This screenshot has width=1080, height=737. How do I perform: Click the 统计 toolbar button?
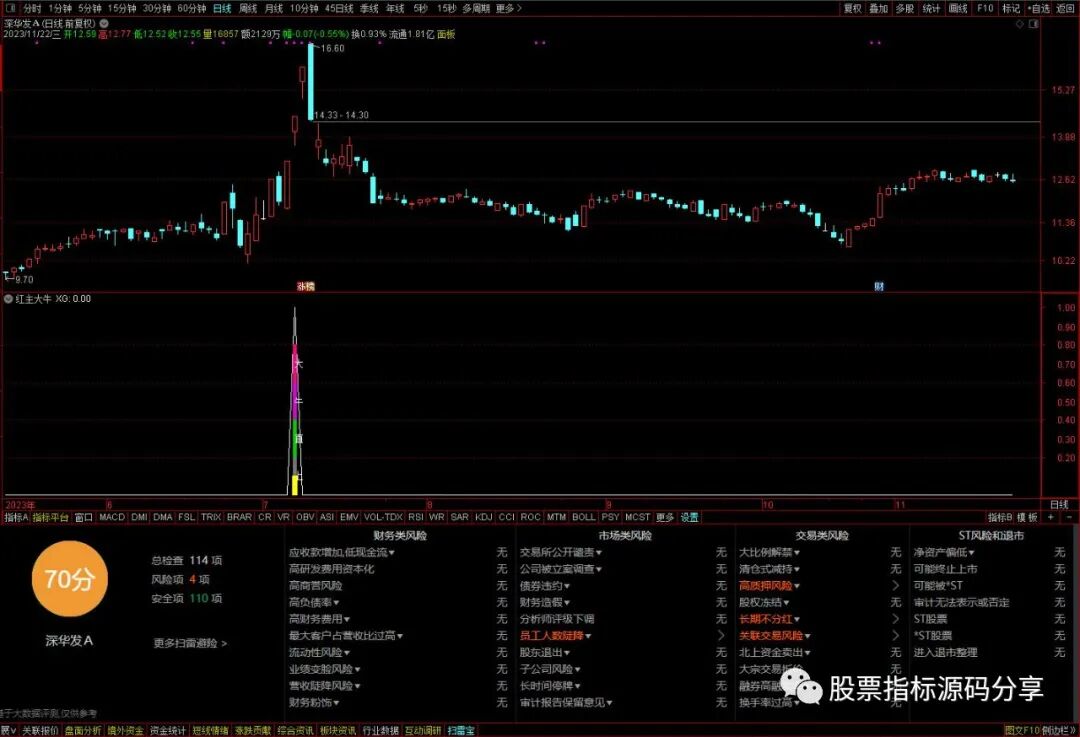pyautogui.click(x=931, y=8)
